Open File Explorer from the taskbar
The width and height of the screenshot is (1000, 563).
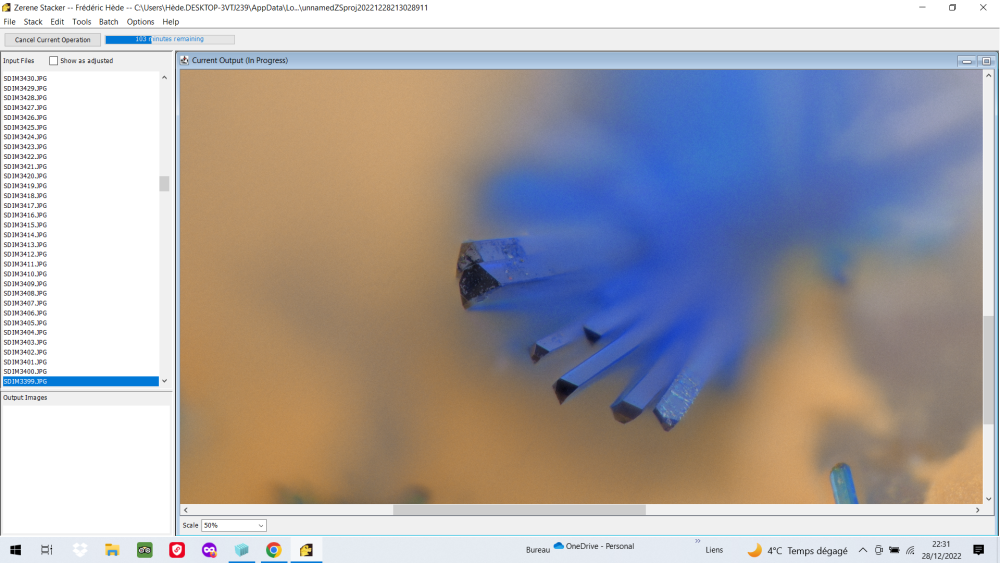[x=112, y=550]
